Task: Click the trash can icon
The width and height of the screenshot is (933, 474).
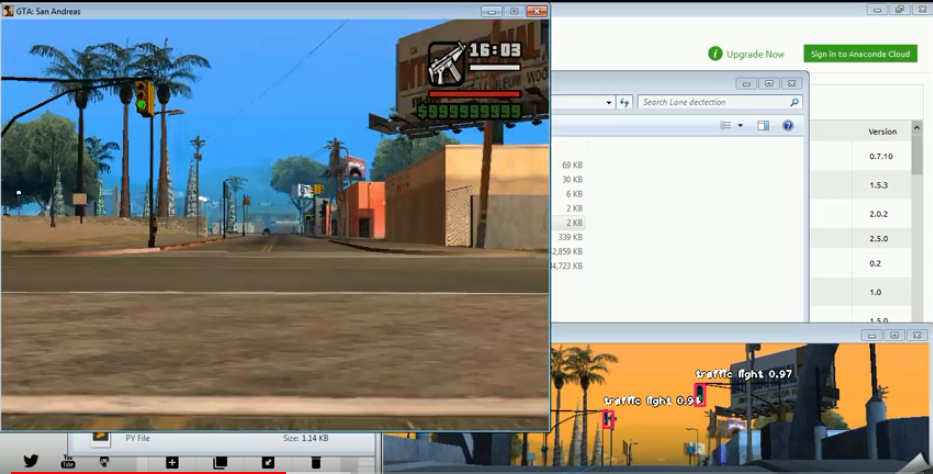Action: [x=316, y=462]
